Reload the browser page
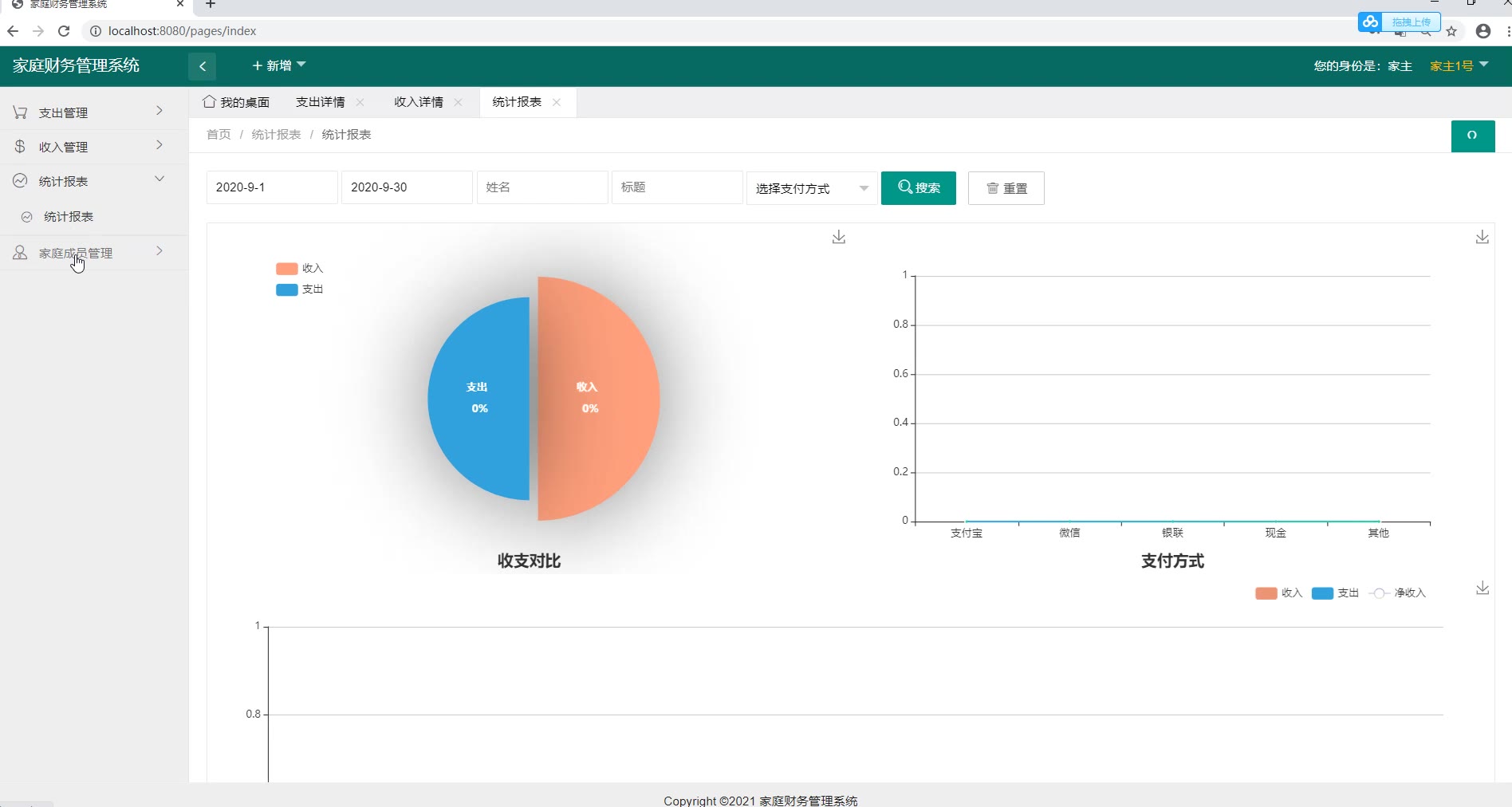The width and height of the screenshot is (1512, 807). [x=64, y=31]
